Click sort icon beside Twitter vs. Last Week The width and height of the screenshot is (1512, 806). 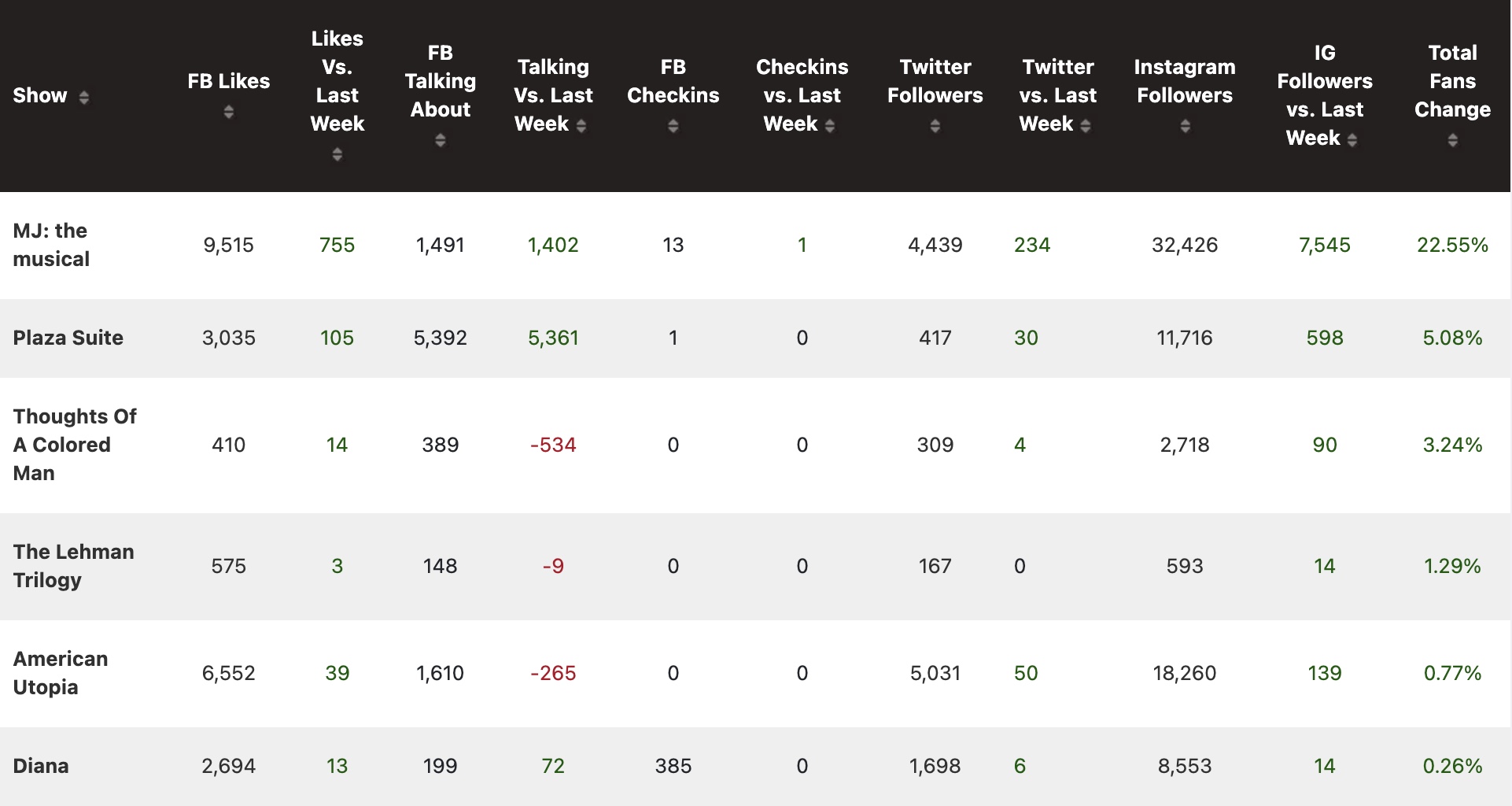[1086, 126]
